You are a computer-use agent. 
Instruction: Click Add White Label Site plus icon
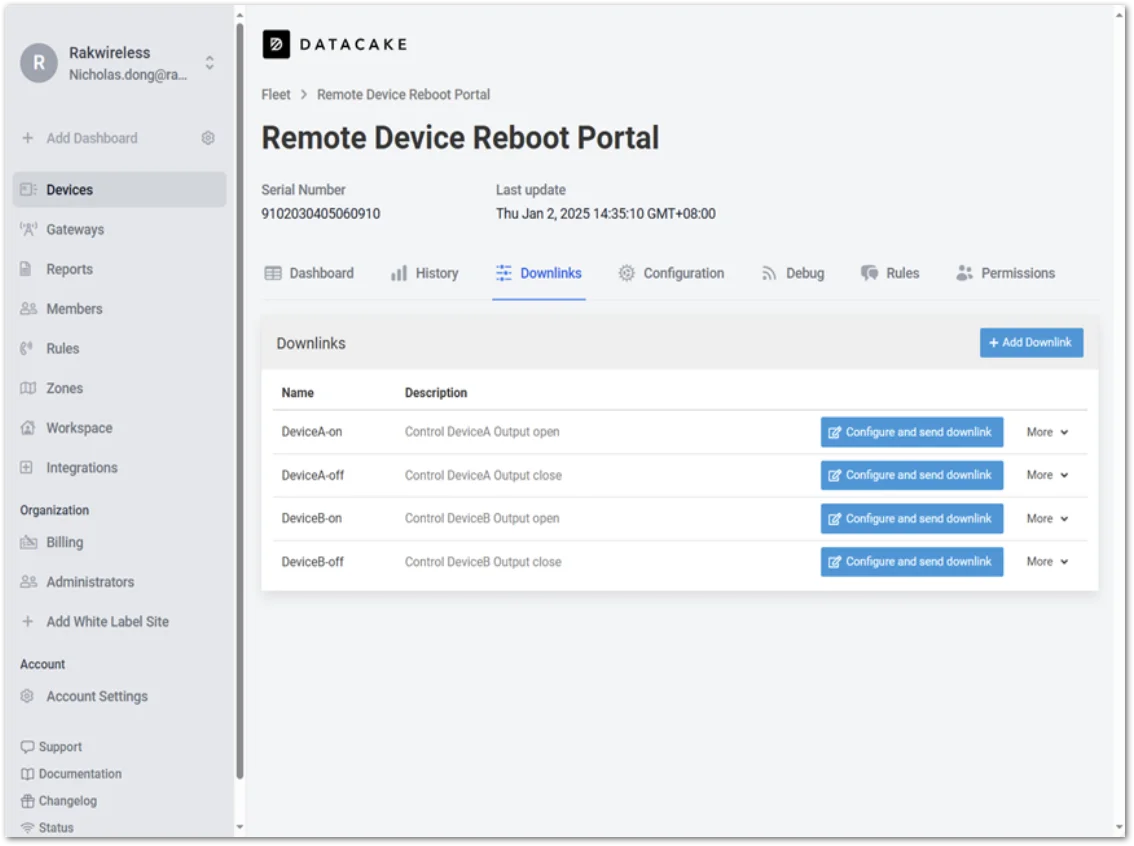27,622
